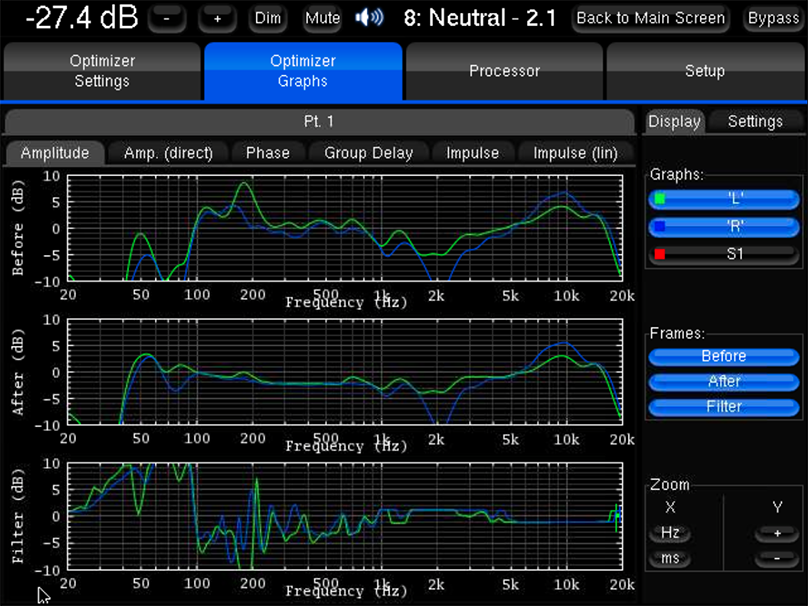Image resolution: width=808 pixels, height=606 pixels.
Task: Open the Display side tab
Action: (x=675, y=122)
